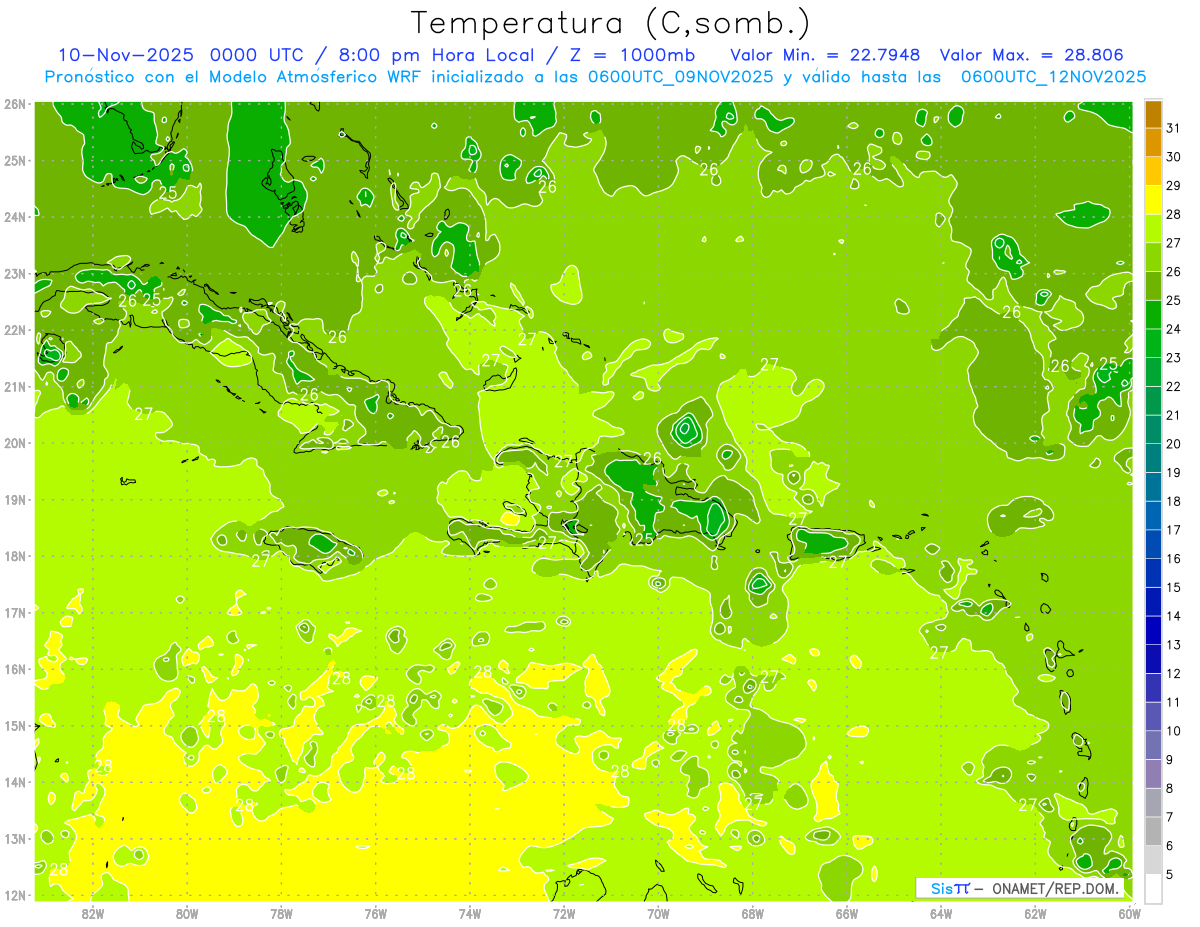Click the 14N latitude axis label

pyautogui.click(x=15, y=782)
